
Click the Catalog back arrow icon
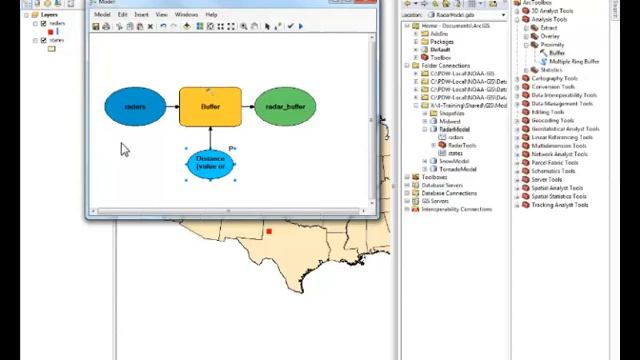407,4
